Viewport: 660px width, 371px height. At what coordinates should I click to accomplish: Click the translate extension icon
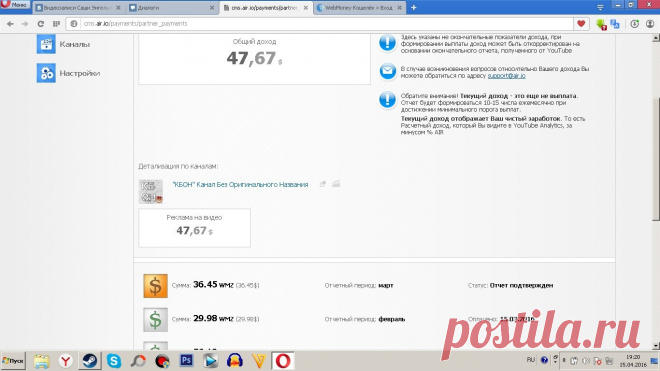click(615, 24)
